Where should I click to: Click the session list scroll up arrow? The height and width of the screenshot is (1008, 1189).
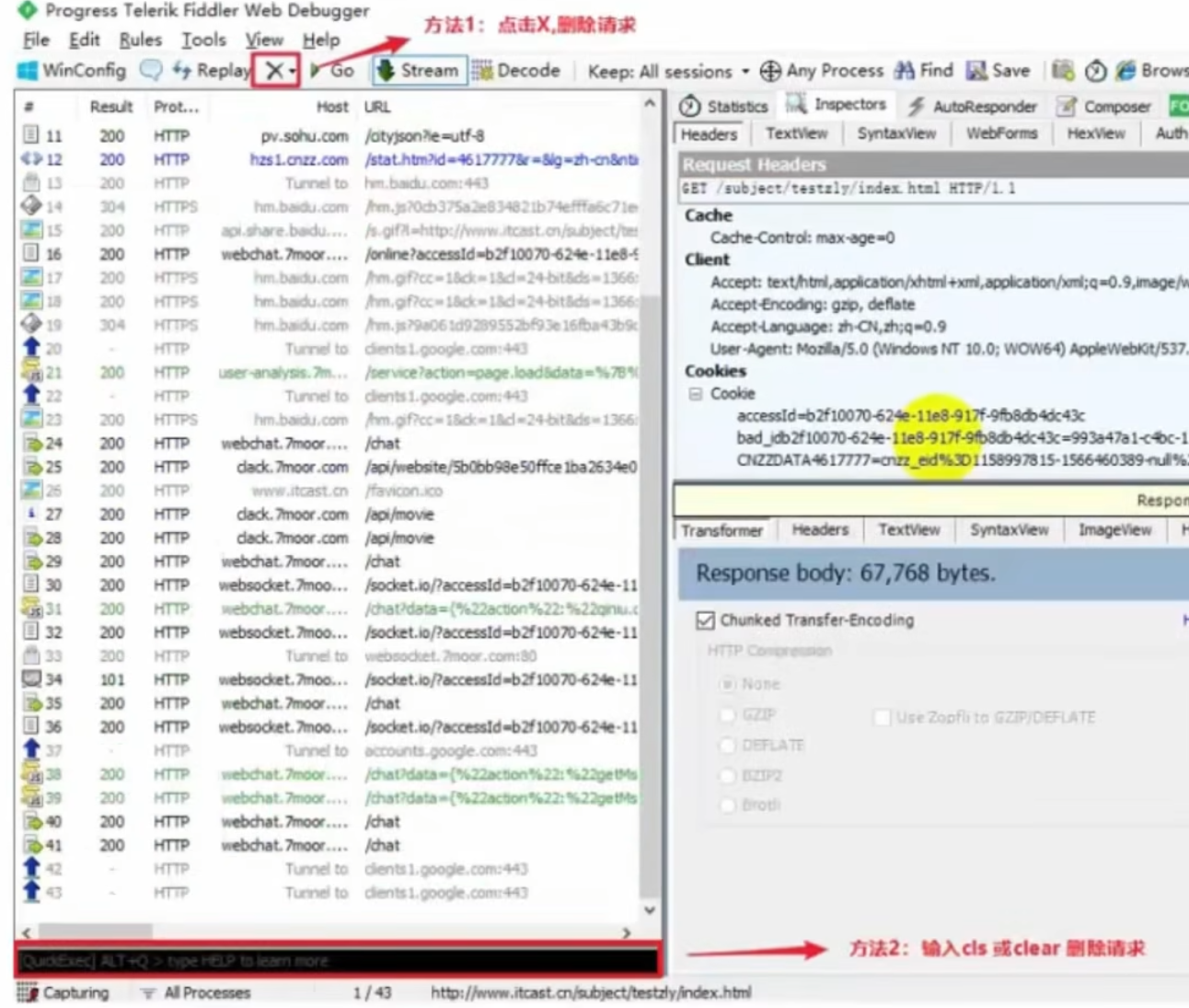pos(650,104)
